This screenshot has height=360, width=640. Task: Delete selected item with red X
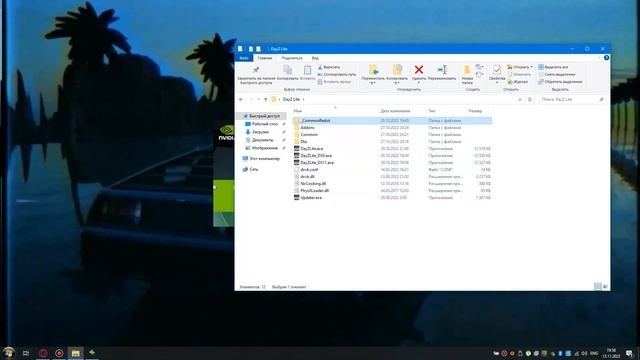click(418, 73)
